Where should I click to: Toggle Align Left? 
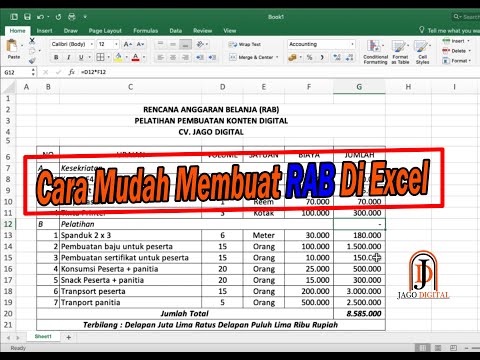pyautogui.click(x=160, y=57)
